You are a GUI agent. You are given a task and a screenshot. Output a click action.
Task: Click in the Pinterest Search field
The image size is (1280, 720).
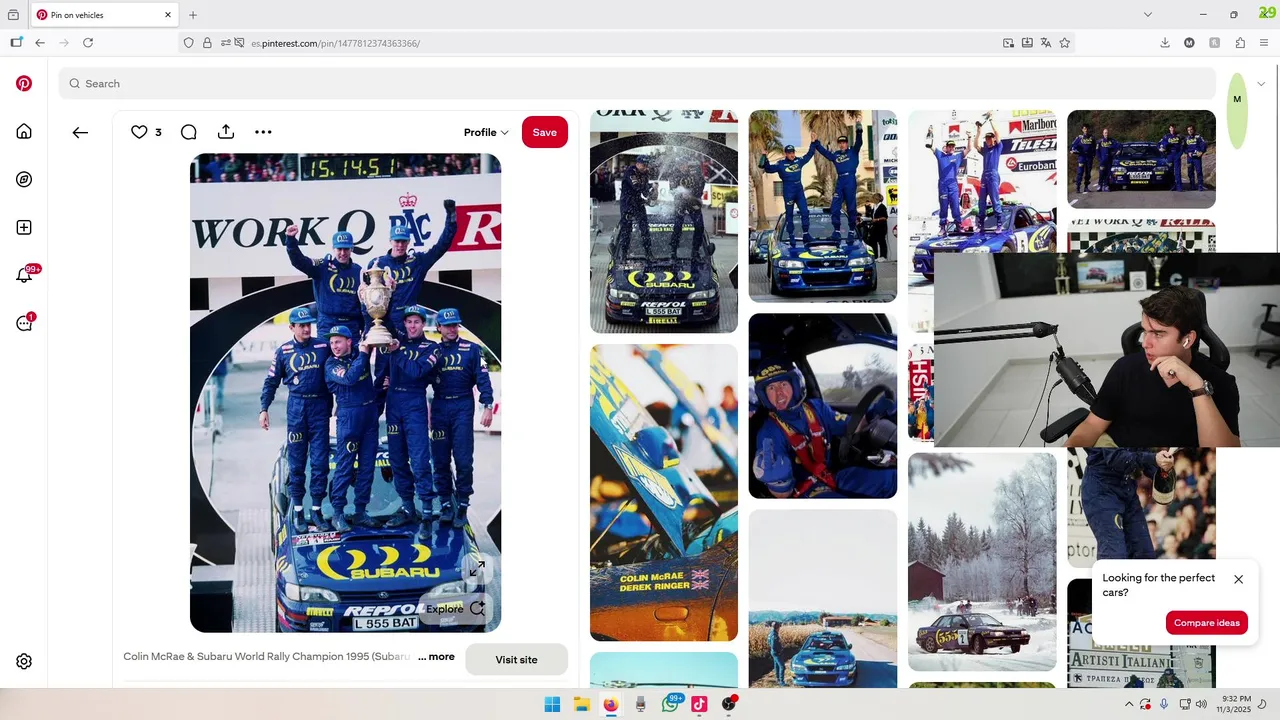[637, 84]
